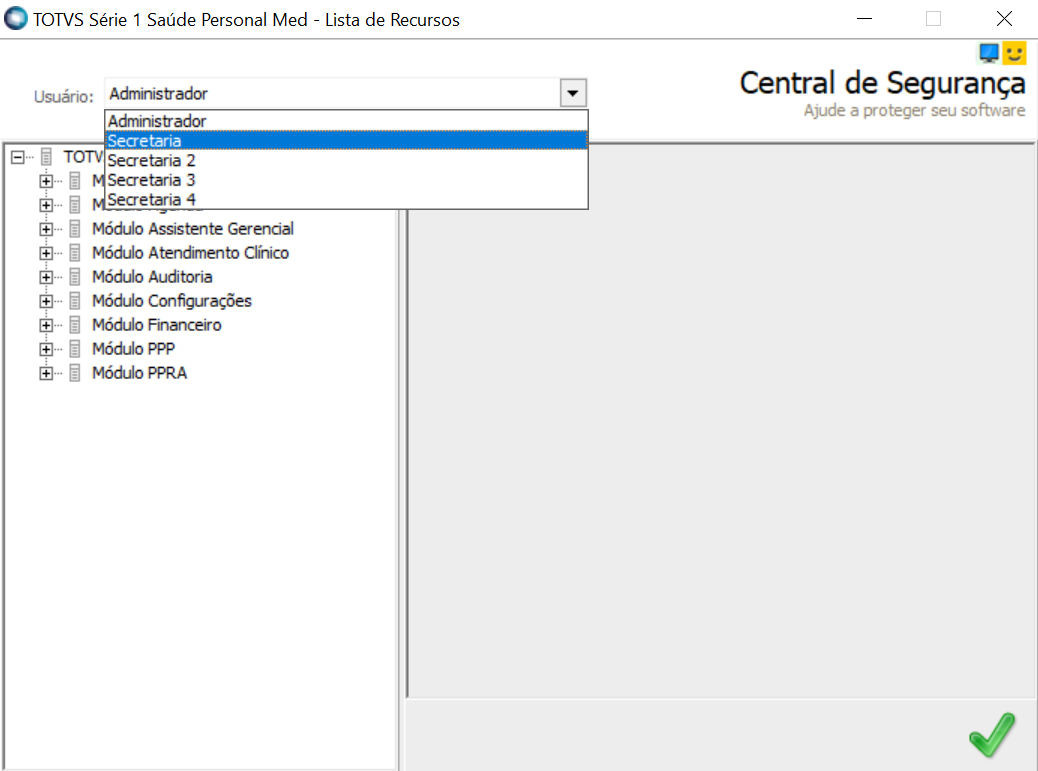This screenshot has width=1038, height=771.
Task: Click the TOTVS app logo icon
Action: coord(16,19)
